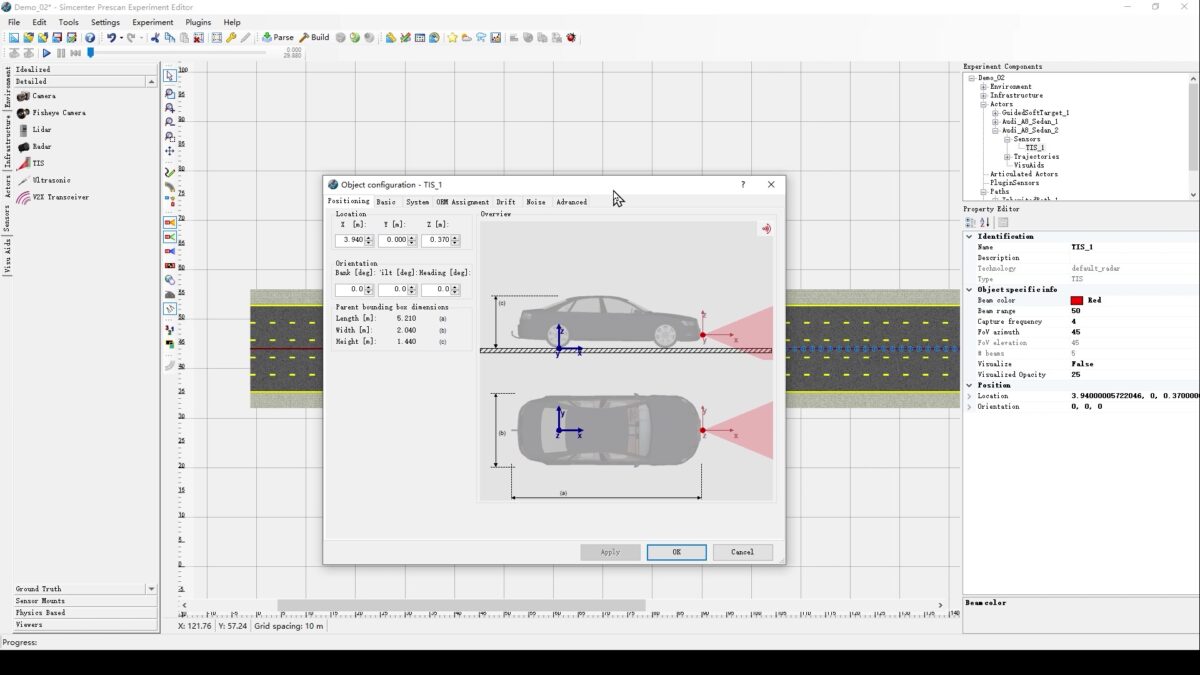The height and width of the screenshot is (675, 1200).
Task: Click the Build toolbar button
Action: click(314, 38)
